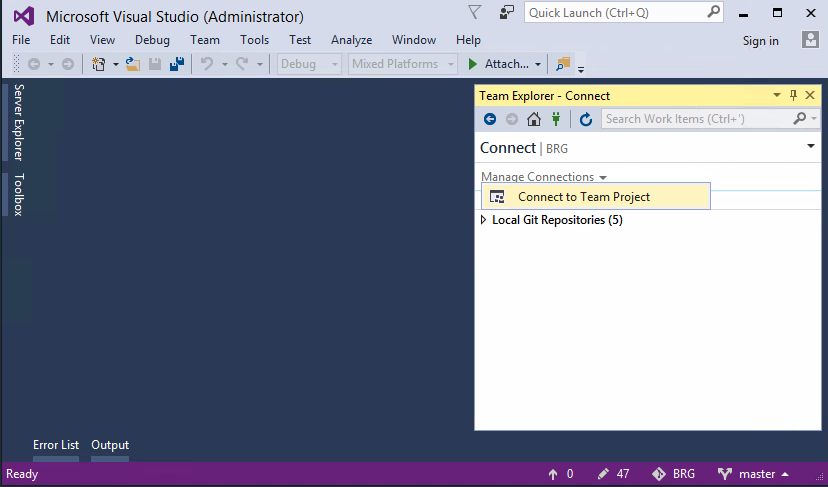This screenshot has width=828, height=487.
Task: Open the Window menu
Action: [414, 40]
